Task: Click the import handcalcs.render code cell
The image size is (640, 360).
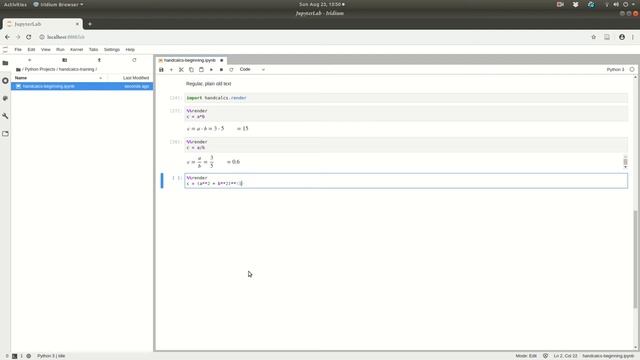Action: point(406,98)
